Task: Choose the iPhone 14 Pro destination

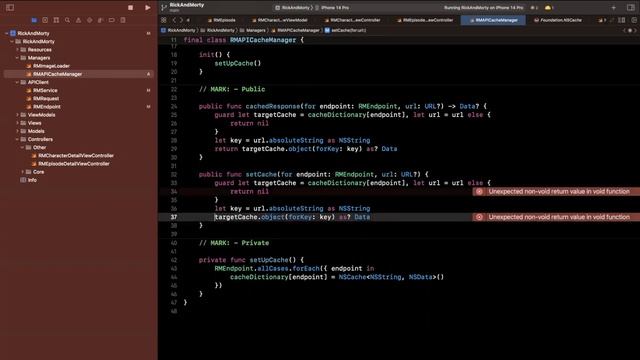Action: (332, 8)
